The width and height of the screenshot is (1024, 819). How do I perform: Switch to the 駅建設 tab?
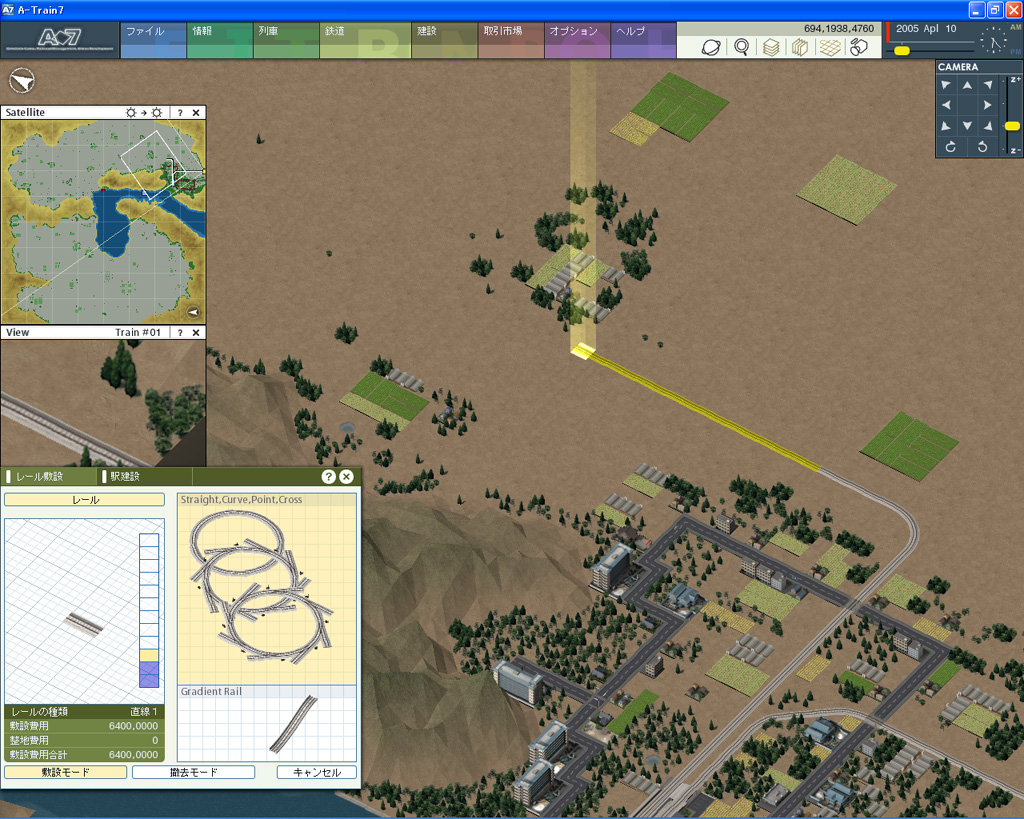145,476
